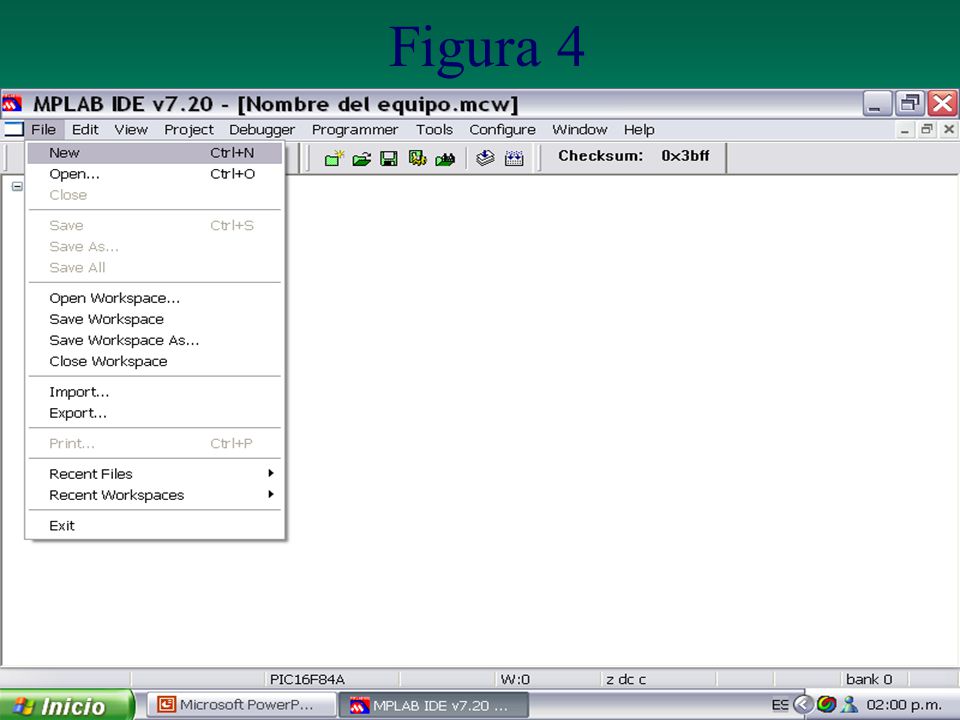Select Save Workspace menu entry
Image resolution: width=960 pixels, height=720 pixels.
(155, 319)
